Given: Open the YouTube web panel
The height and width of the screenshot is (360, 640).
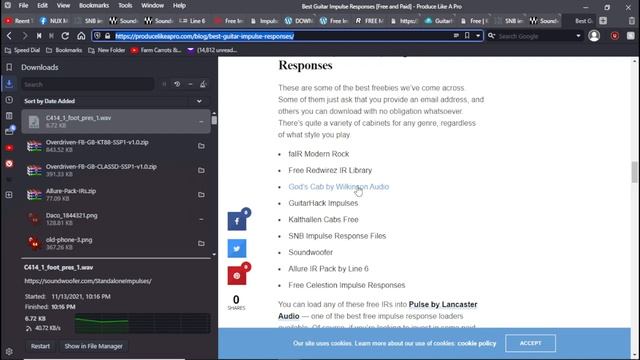Looking at the screenshot, I should pyautogui.click(x=9, y=147).
